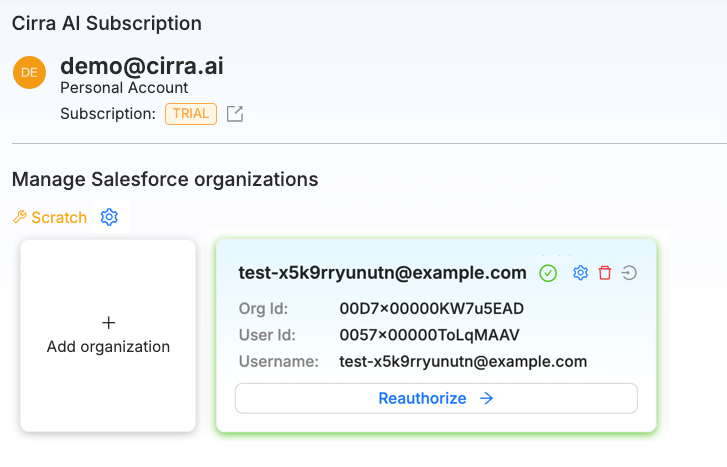The image size is (727, 467).
Task: Click the plus icon in Add organization
Action: point(109,323)
